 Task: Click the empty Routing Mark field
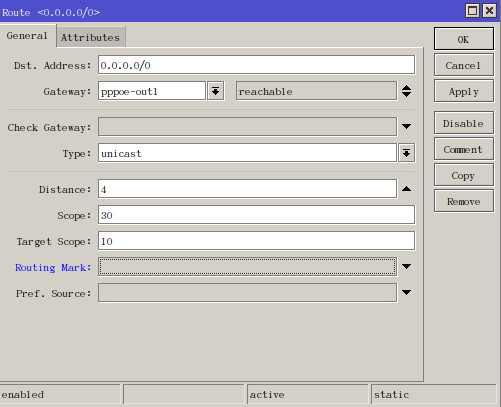(247, 266)
